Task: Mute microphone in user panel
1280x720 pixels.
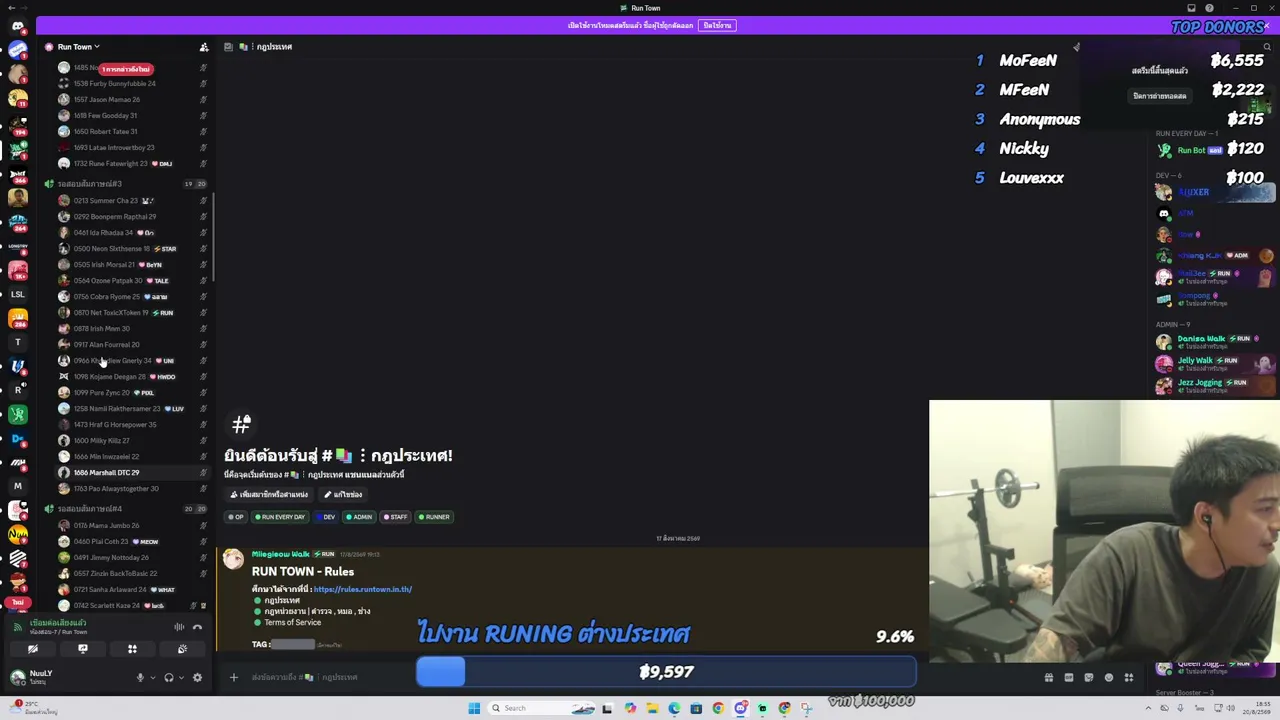Action: click(140, 678)
